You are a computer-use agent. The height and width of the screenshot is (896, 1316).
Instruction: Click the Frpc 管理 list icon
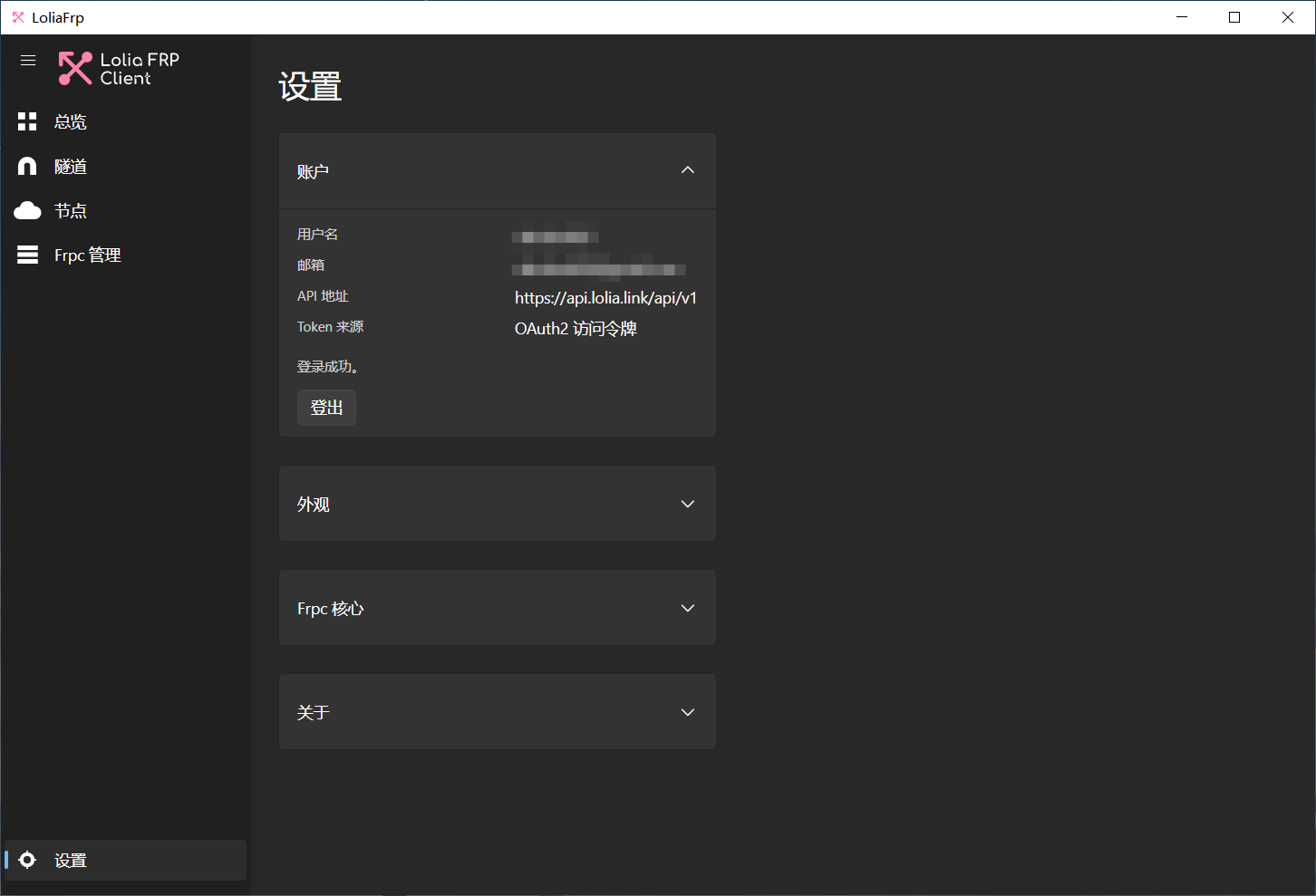pos(27,255)
